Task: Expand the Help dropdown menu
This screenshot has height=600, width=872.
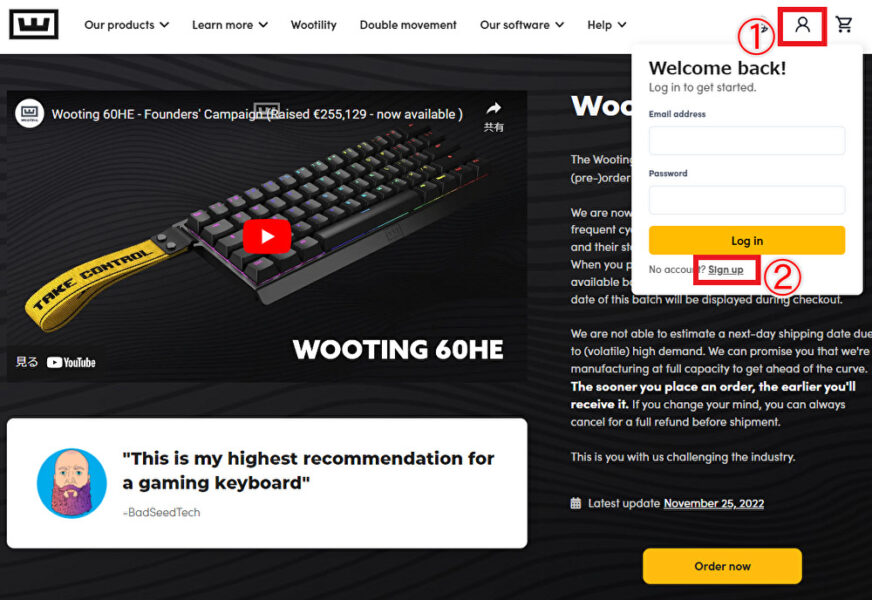Action: pos(607,25)
